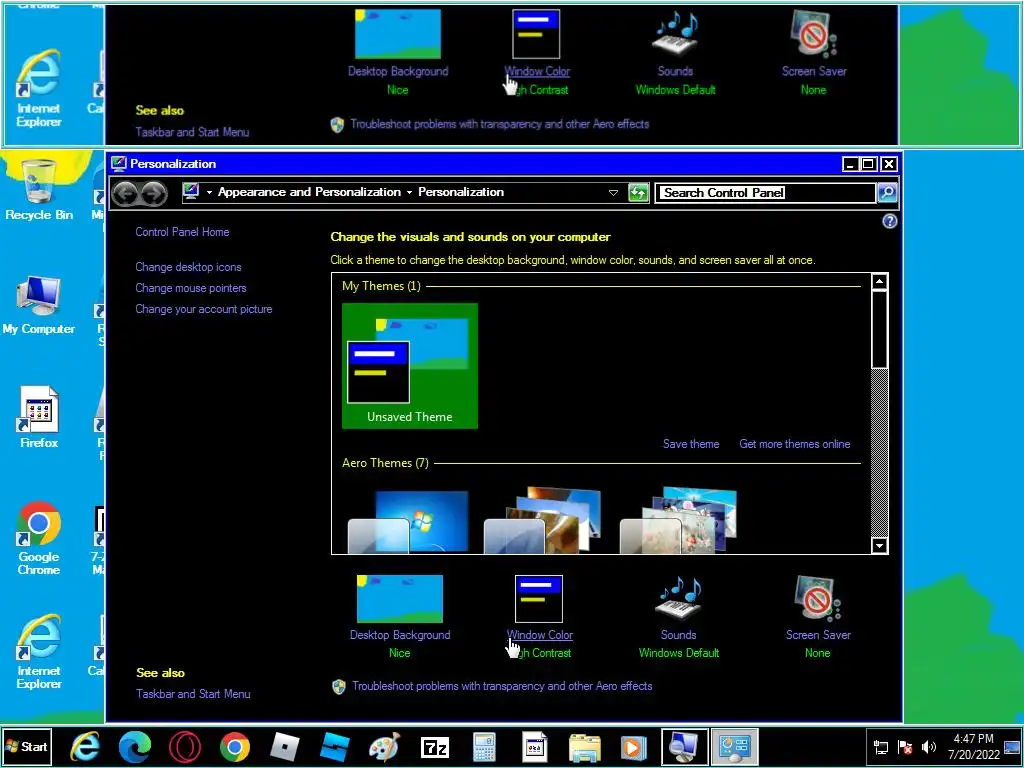Open Google Chrome from the taskbar
Image resolution: width=1024 pixels, height=768 pixels.
(234, 747)
